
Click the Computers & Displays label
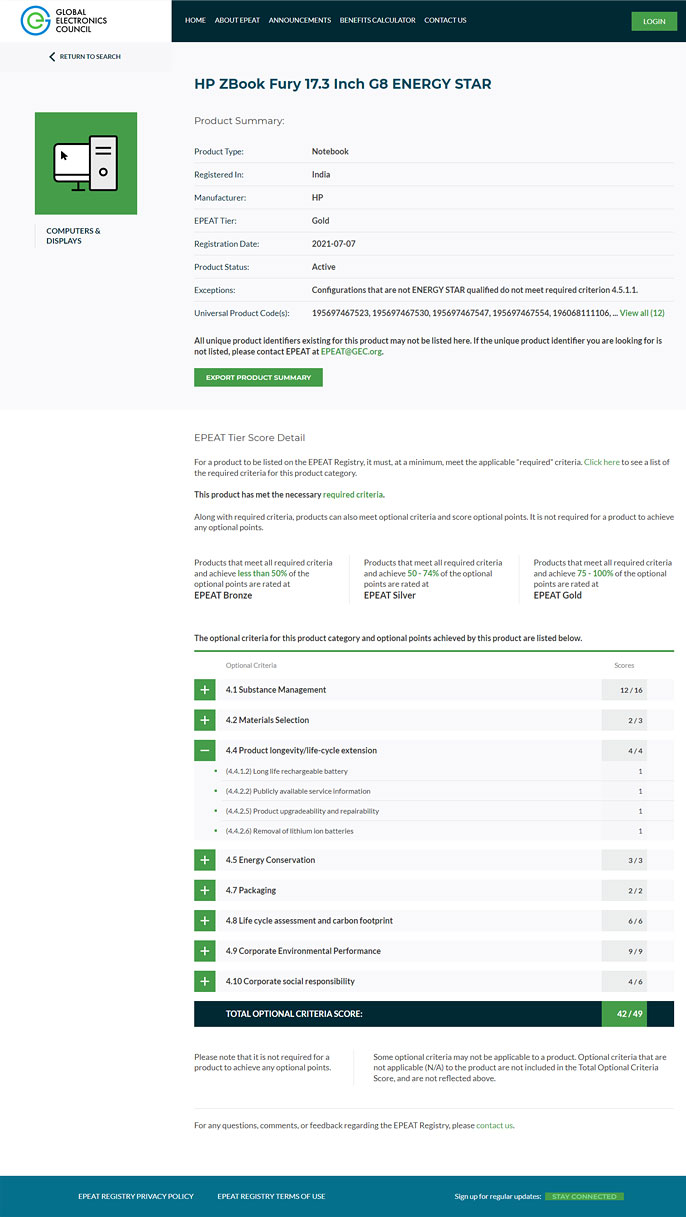tap(73, 236)
